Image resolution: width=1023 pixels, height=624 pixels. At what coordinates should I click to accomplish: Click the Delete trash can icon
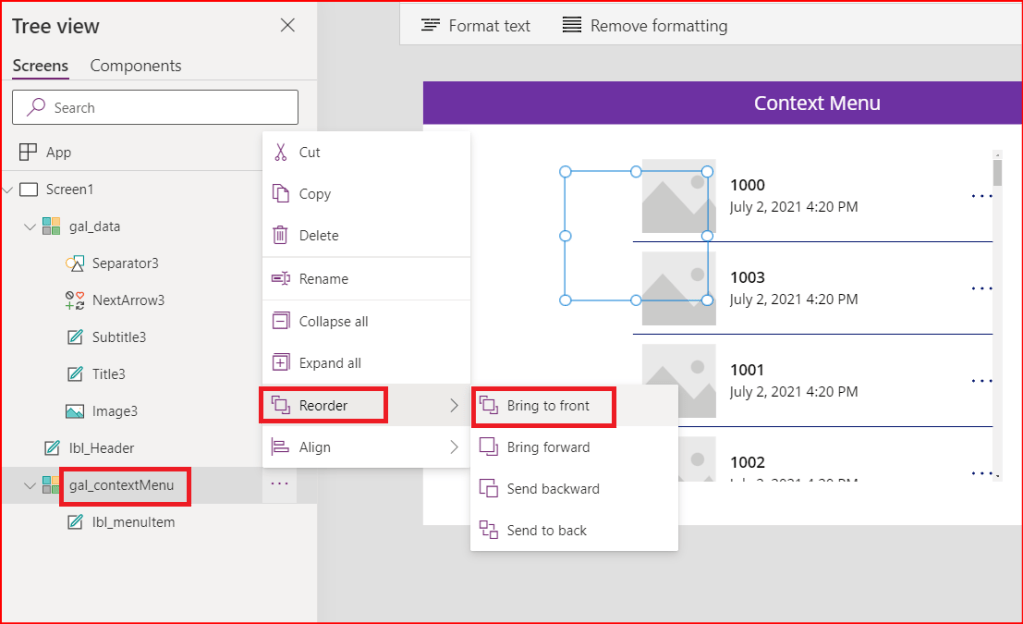[281, 236]
